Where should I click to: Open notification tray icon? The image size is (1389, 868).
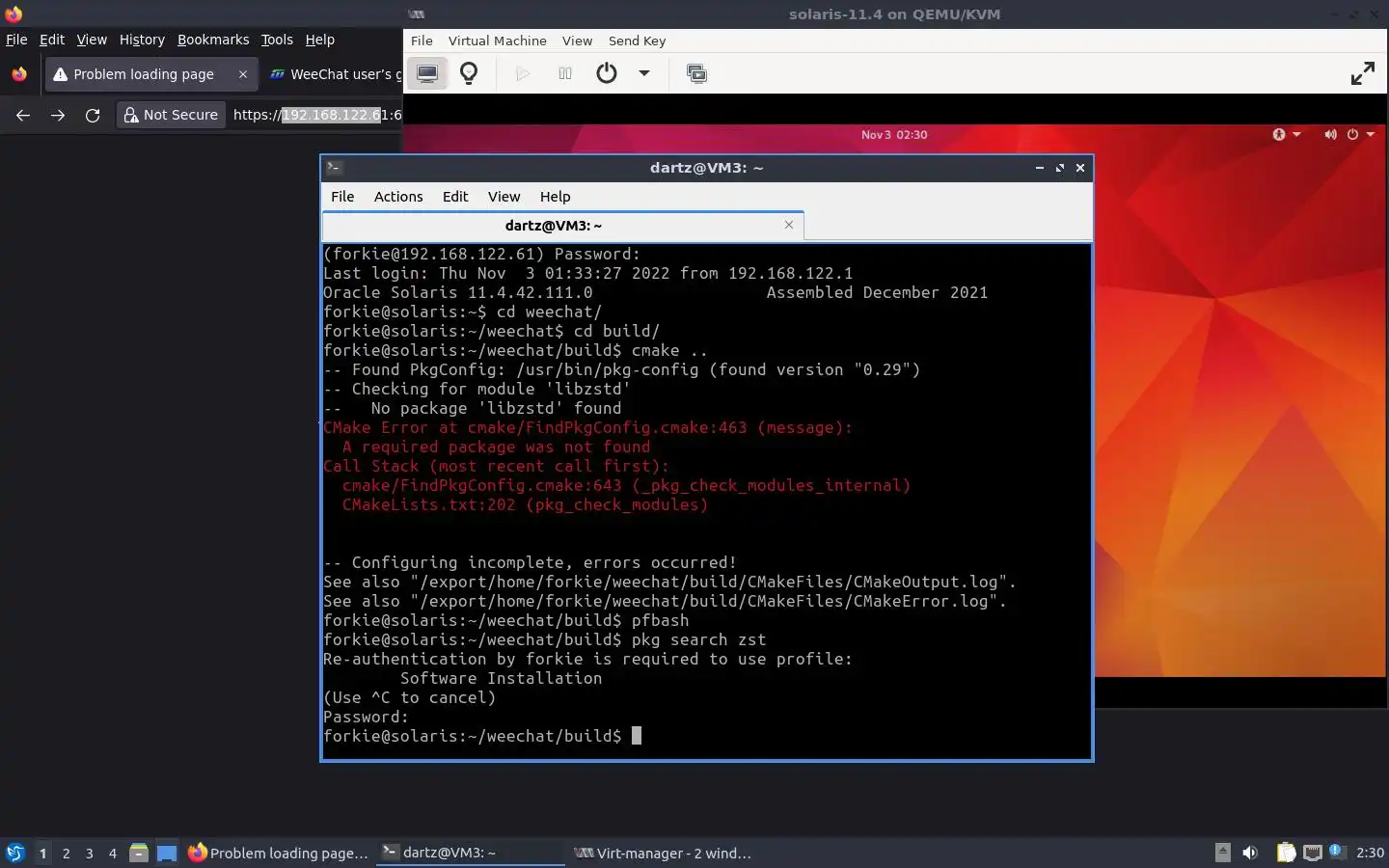1336,851
